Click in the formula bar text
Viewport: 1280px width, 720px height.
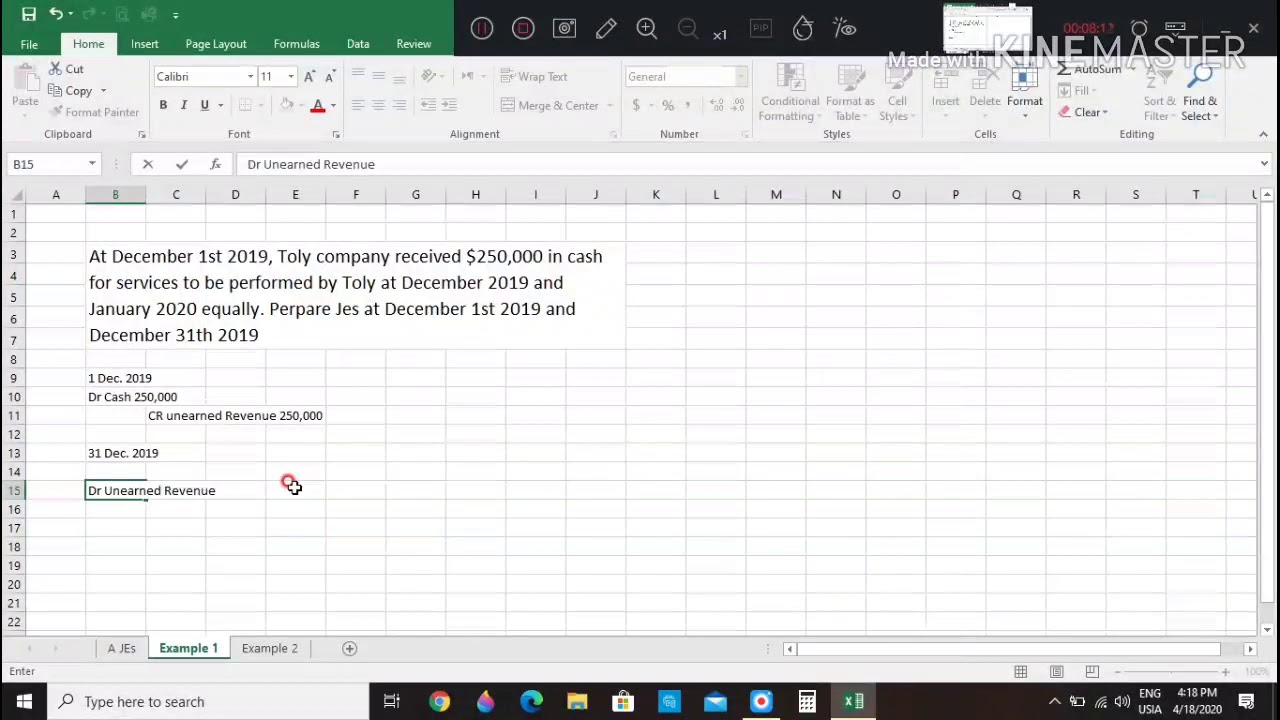[311, 164]
